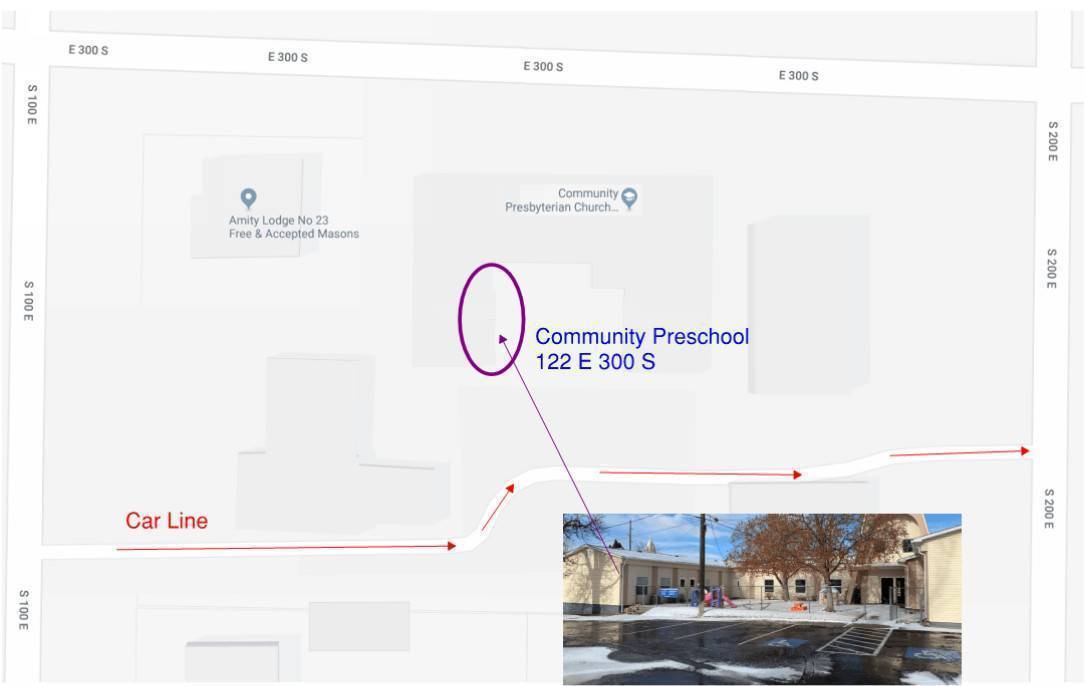1086x686 pixels.
Task: Click the Amity Lodge No 23 map pin
Action: tap(249, 196)
